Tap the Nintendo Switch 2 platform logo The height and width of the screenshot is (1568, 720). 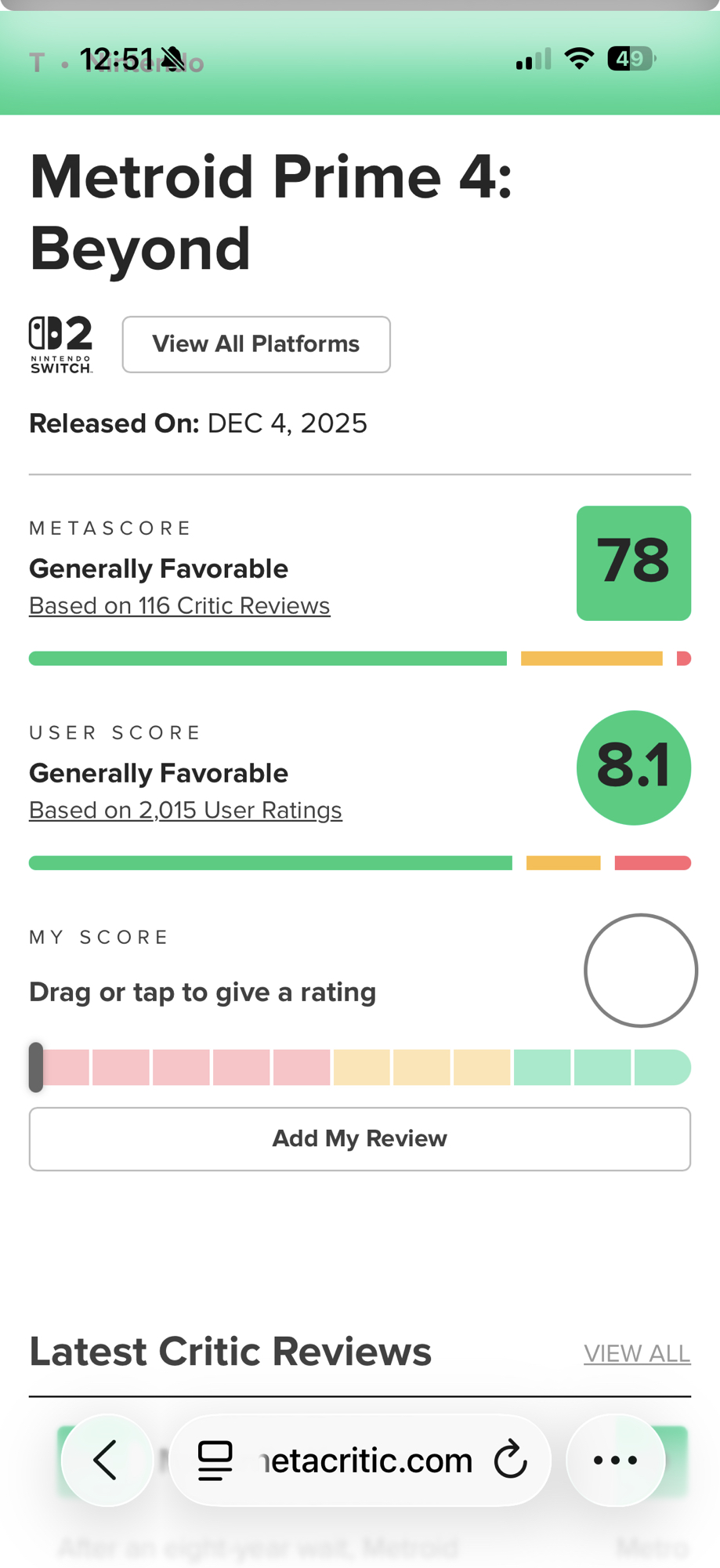point(61,344)
